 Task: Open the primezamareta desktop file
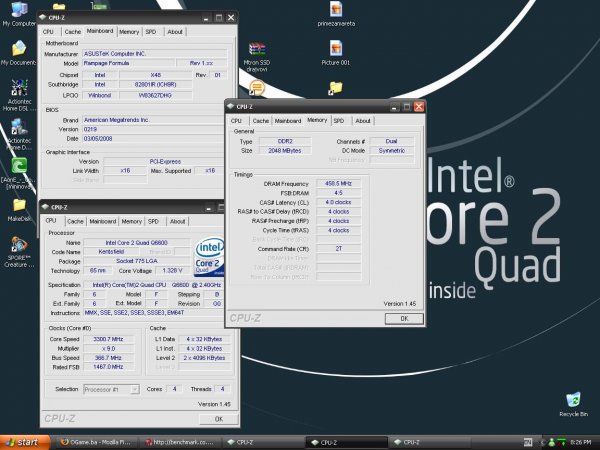point(337,9)
